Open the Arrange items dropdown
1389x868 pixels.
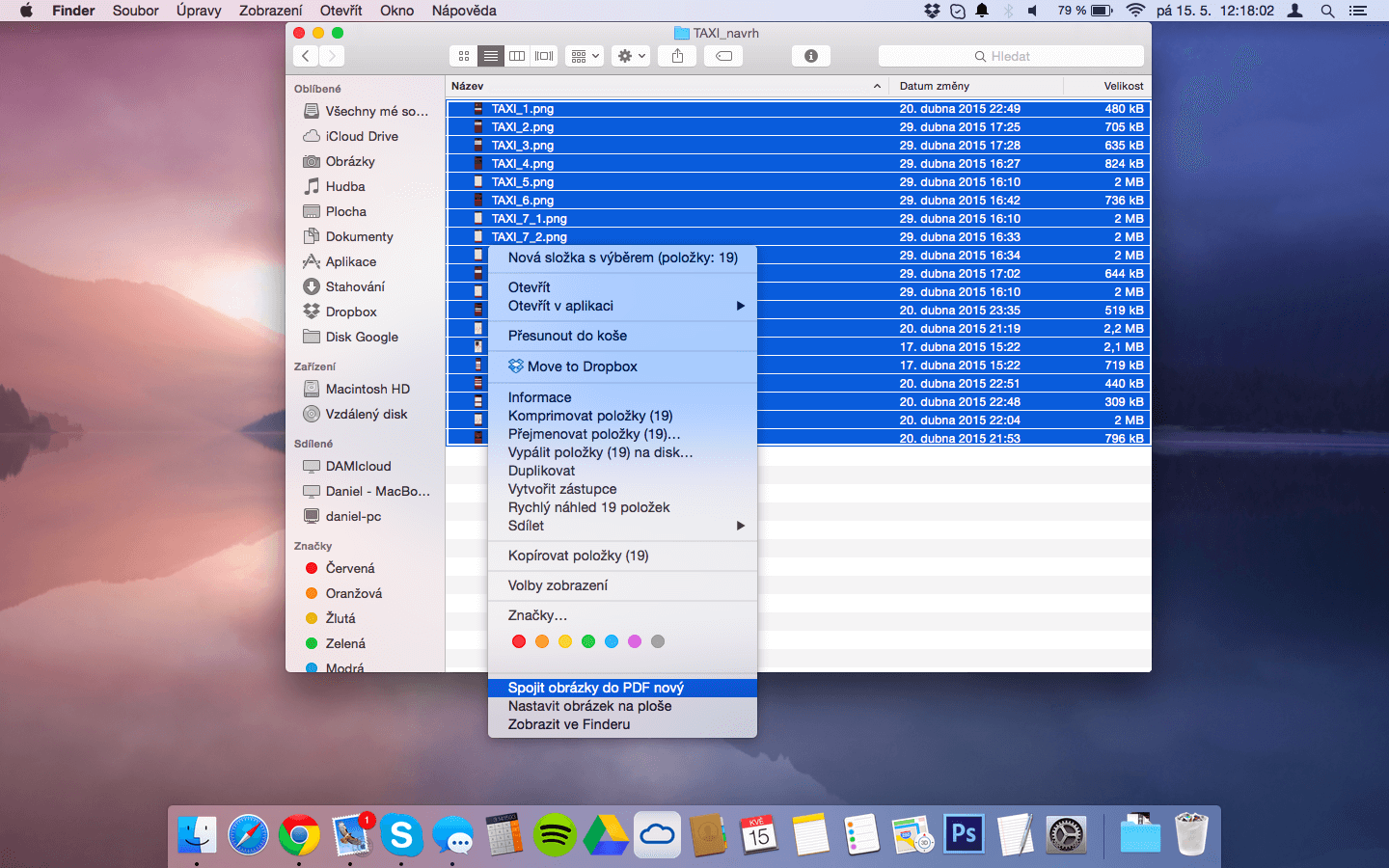pos(585,56)
